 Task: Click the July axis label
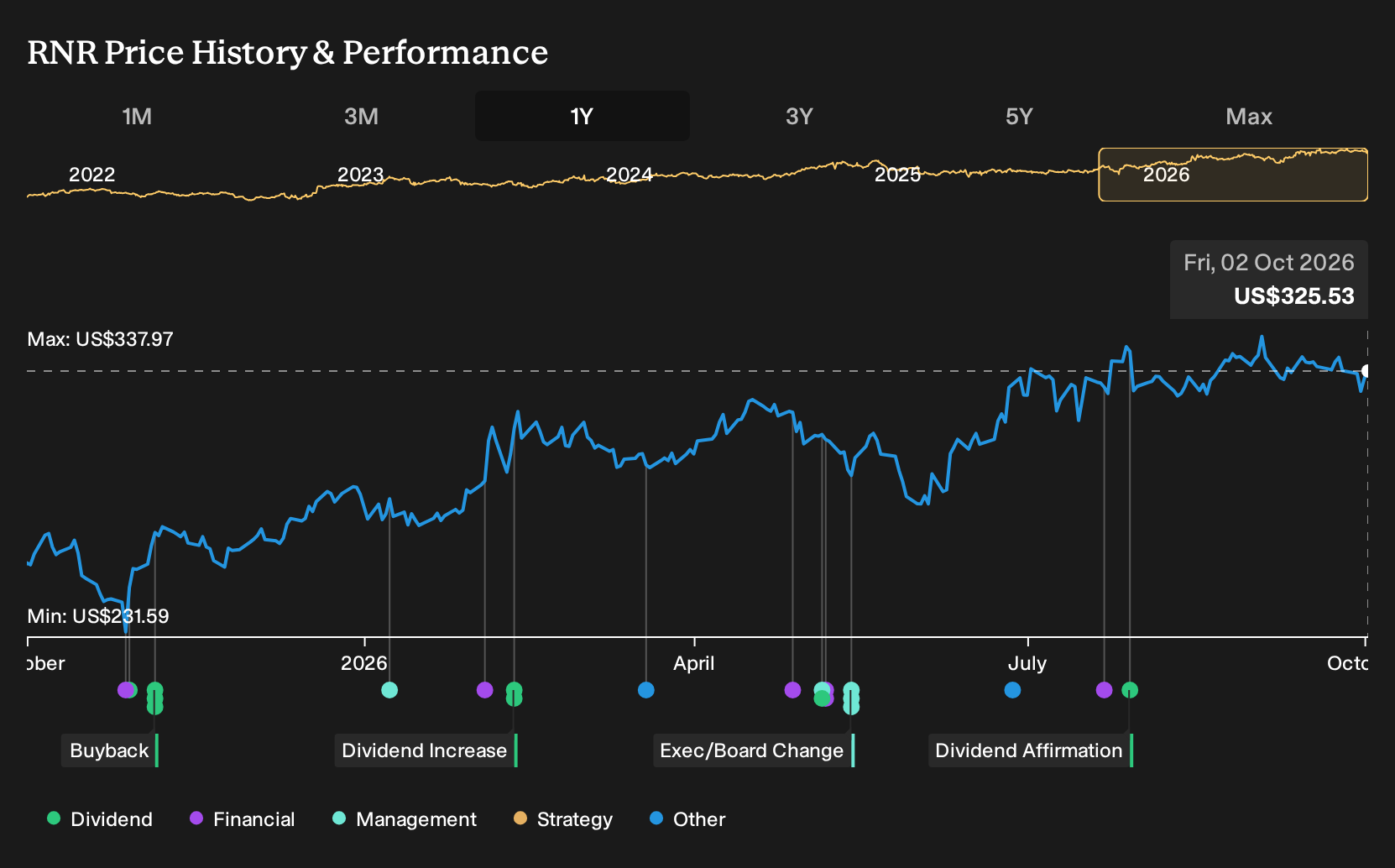pyautogui.click(x=1027, y=663)
